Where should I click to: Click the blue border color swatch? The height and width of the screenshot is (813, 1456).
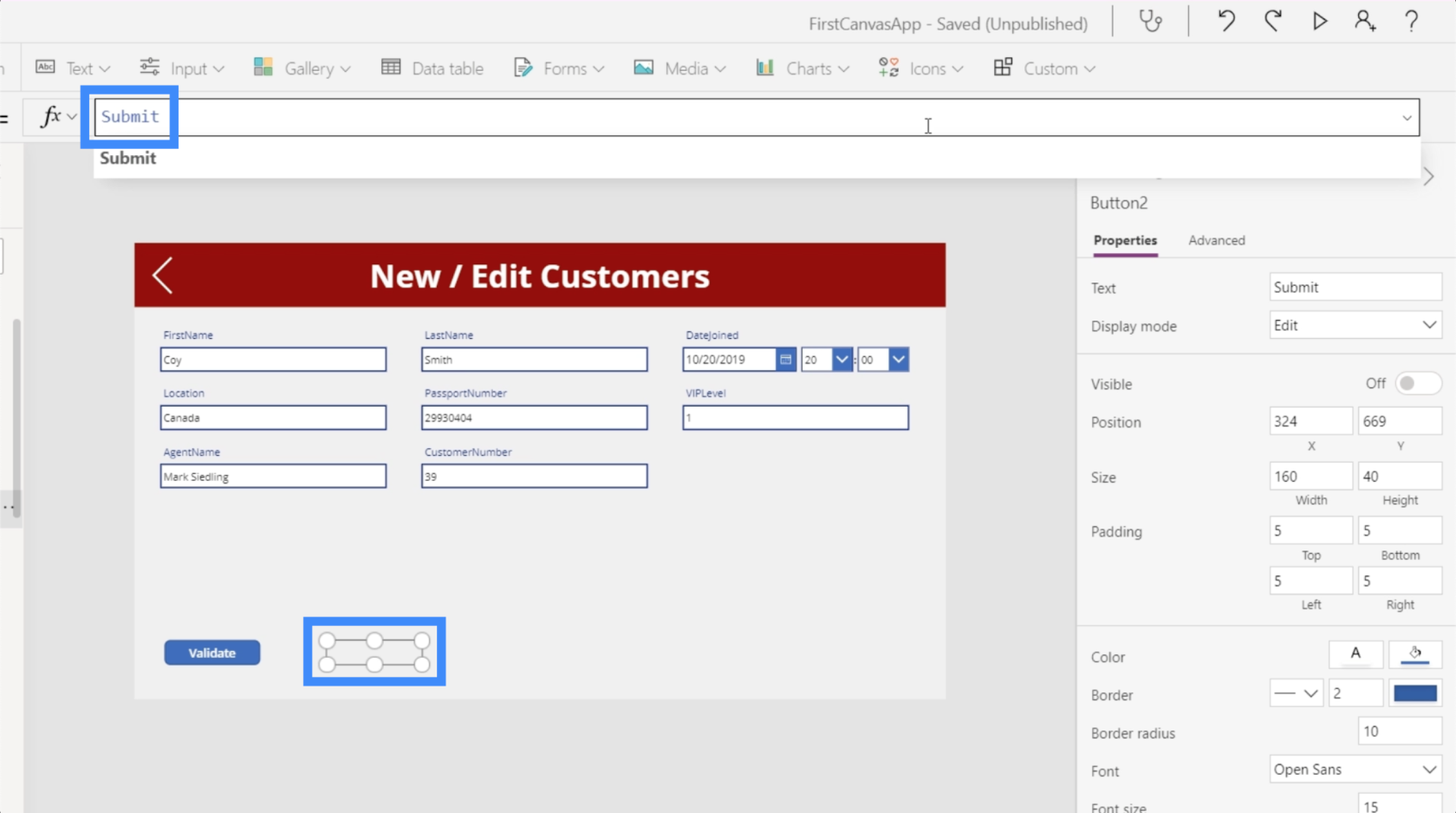(x=1415, y=693)
